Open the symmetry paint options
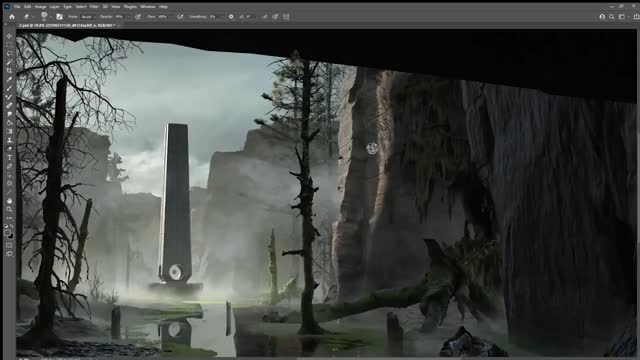This screenshot has height=360, width=640. tap(286, 17)
